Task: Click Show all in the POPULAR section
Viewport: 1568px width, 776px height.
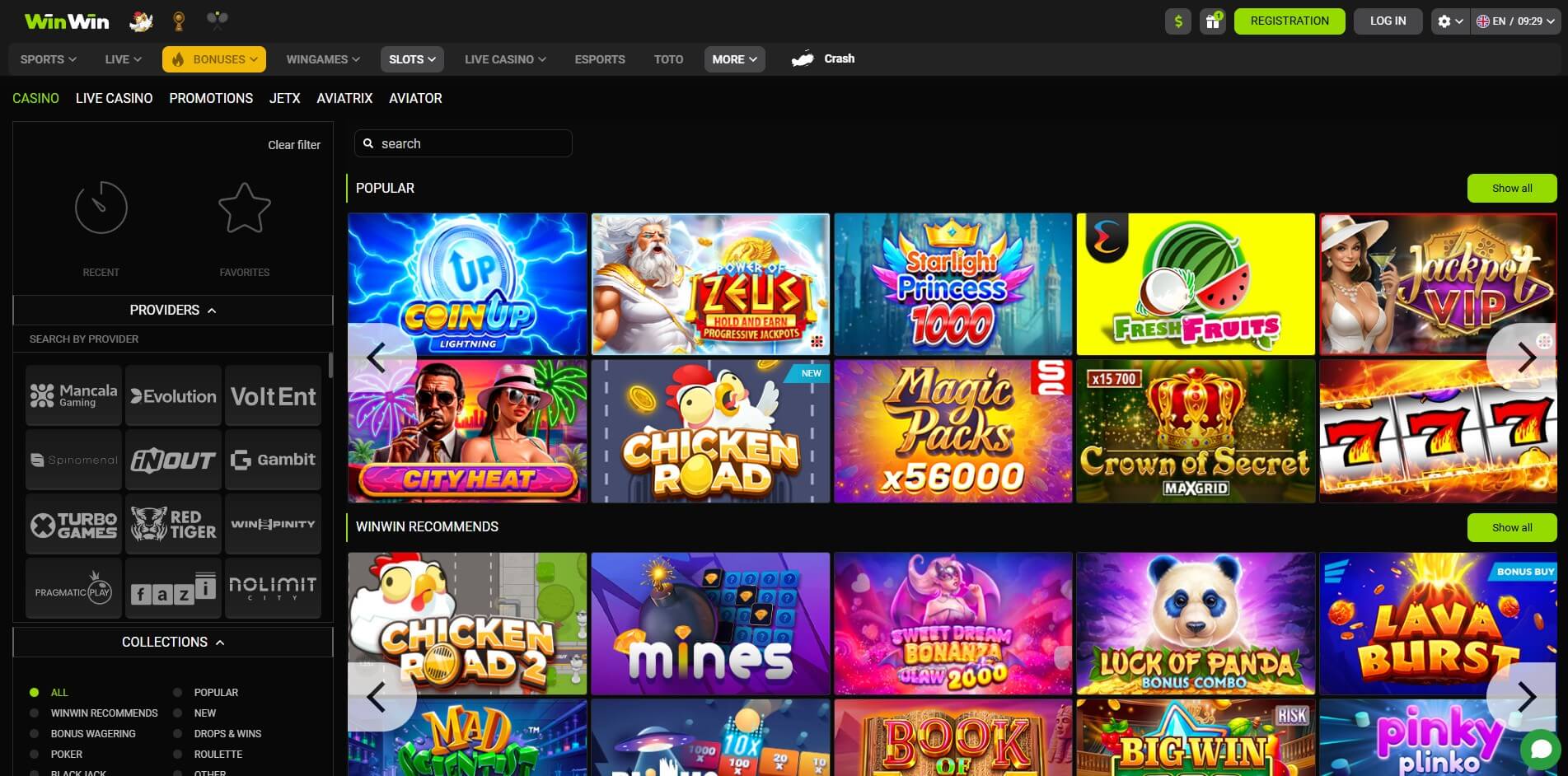Action: [x=1511, y=188]
